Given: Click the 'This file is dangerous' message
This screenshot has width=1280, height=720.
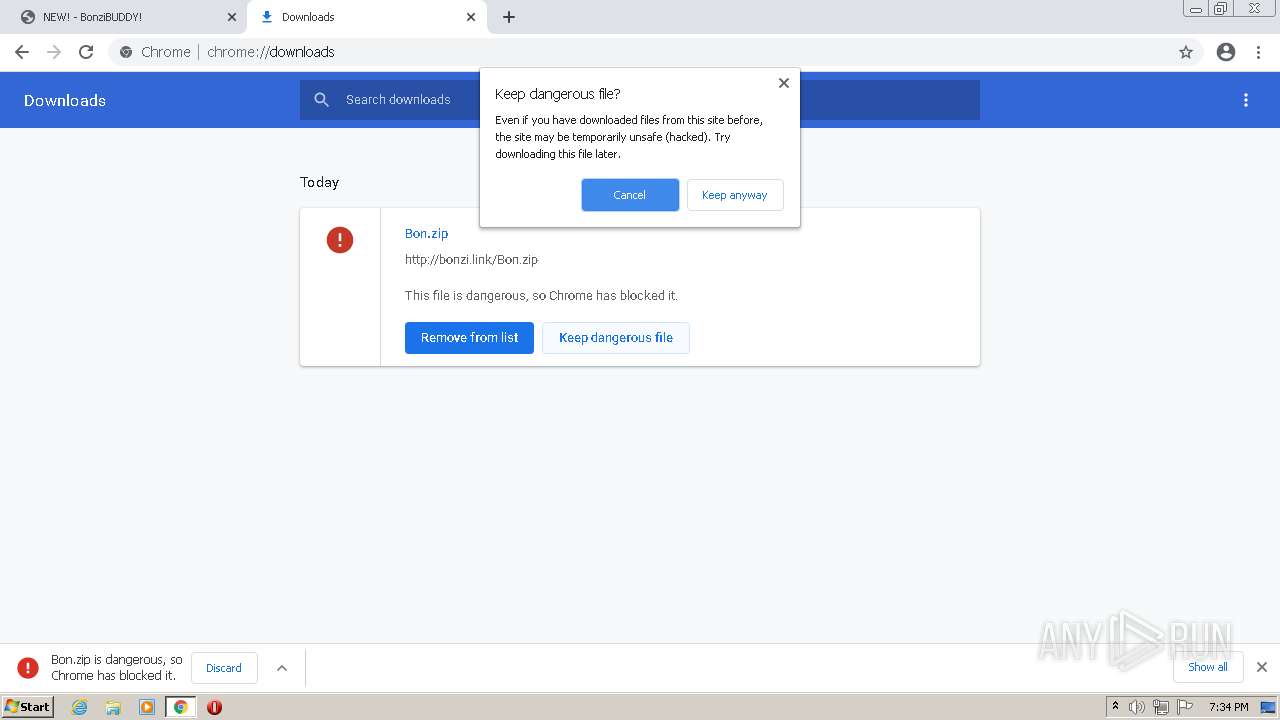Looking at the screenshot, I should tap(541, 296).
